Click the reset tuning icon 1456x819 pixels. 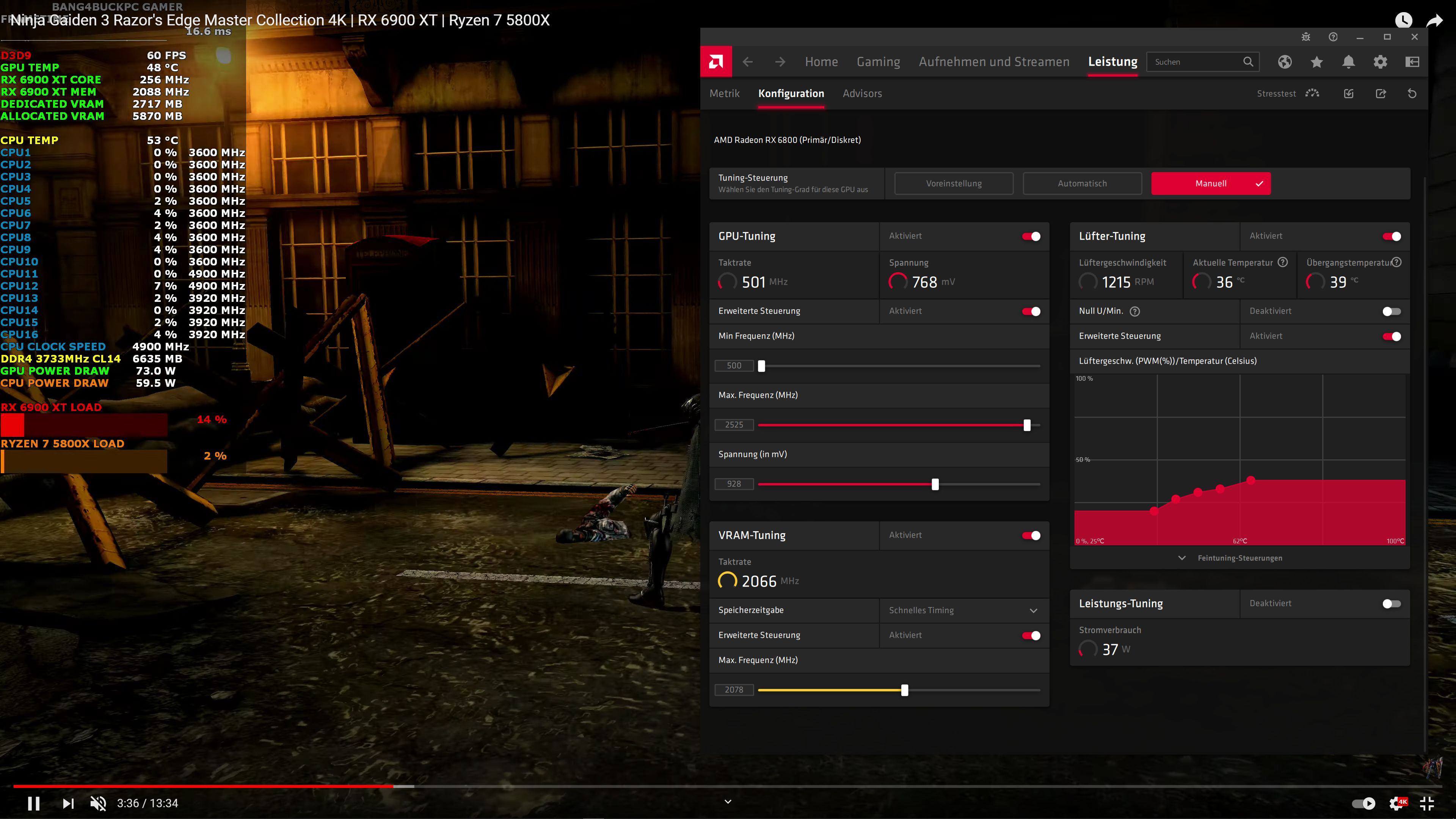click(1412, 93)
